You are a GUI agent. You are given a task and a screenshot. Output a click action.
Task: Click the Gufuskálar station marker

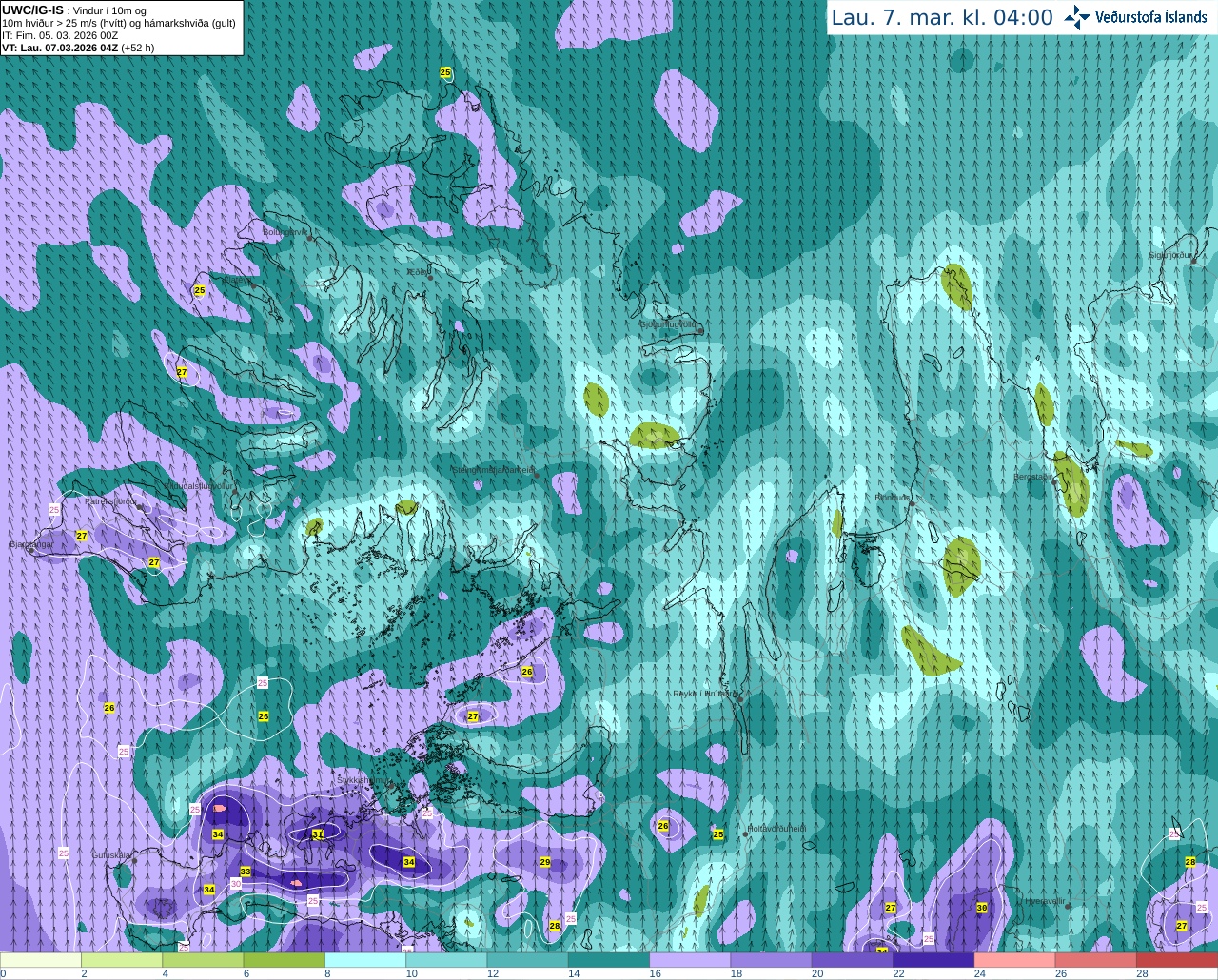point(133,860)
